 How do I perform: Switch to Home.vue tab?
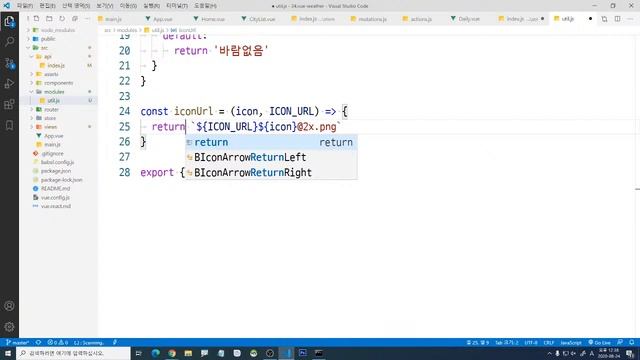point(213,19)
